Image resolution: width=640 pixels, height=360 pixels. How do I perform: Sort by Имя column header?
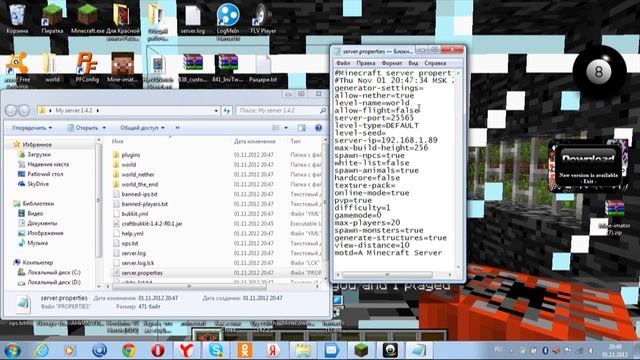(118, 141)
